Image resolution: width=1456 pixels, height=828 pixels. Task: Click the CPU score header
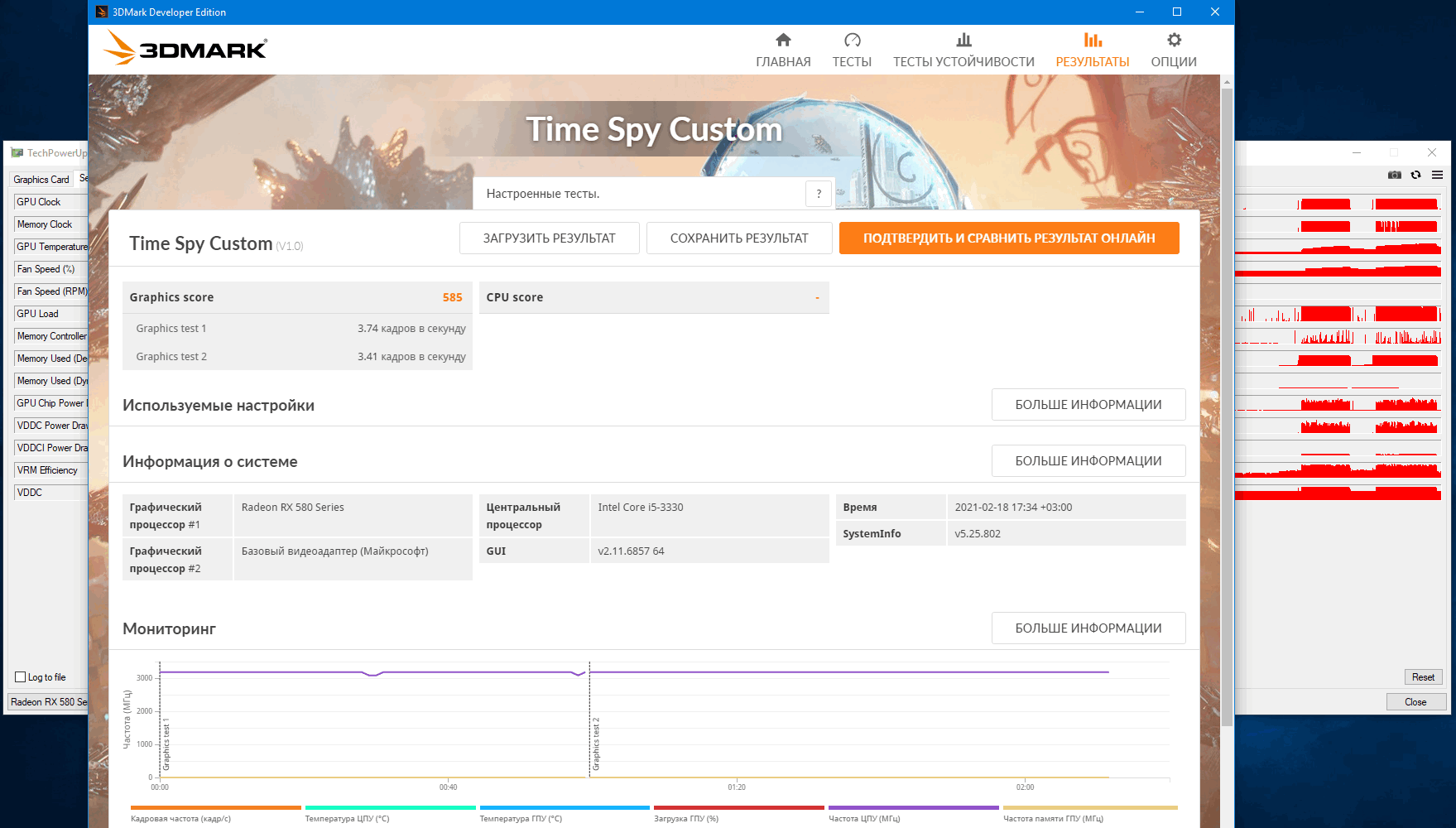pos(654,297)
